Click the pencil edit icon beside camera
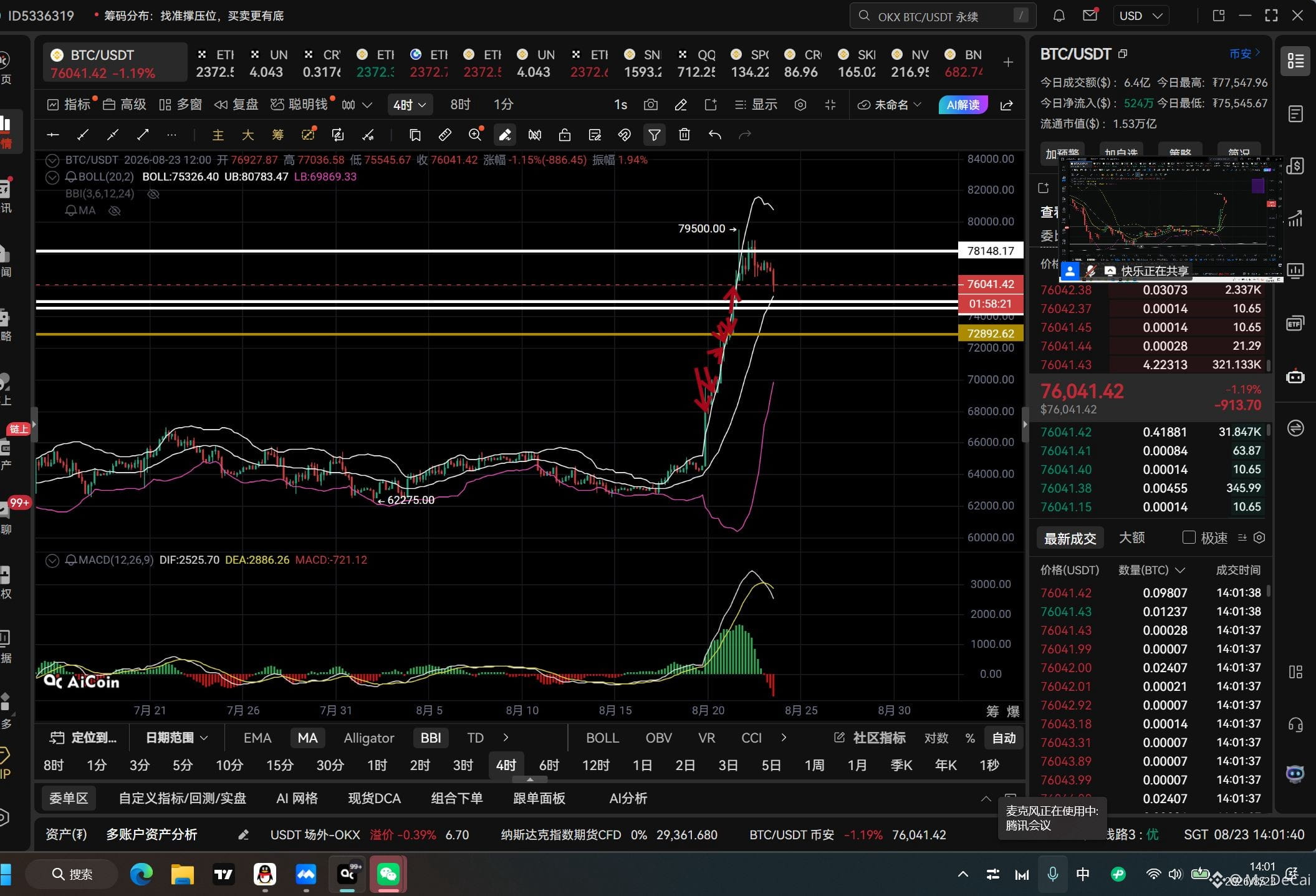 point(681,105)
